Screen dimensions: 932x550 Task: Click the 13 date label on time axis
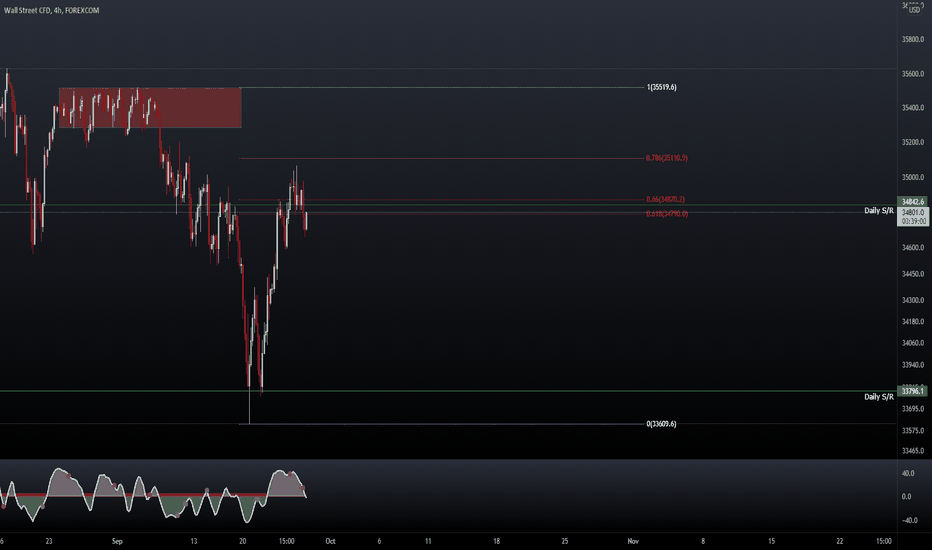(x=194, y=541)
